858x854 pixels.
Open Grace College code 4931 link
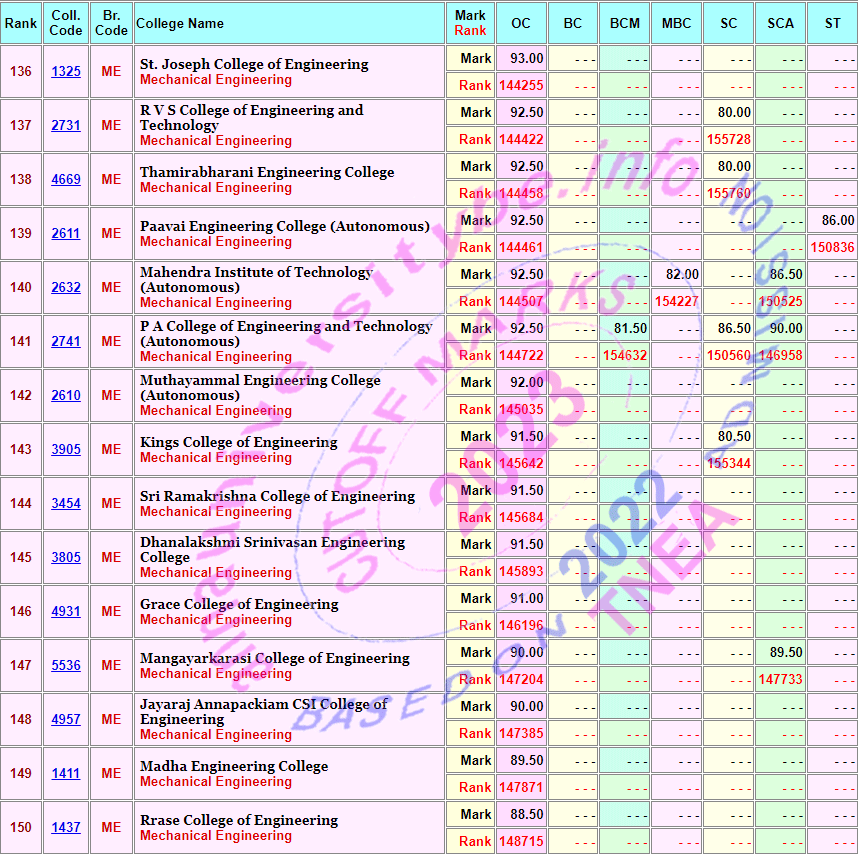[66, 612]
